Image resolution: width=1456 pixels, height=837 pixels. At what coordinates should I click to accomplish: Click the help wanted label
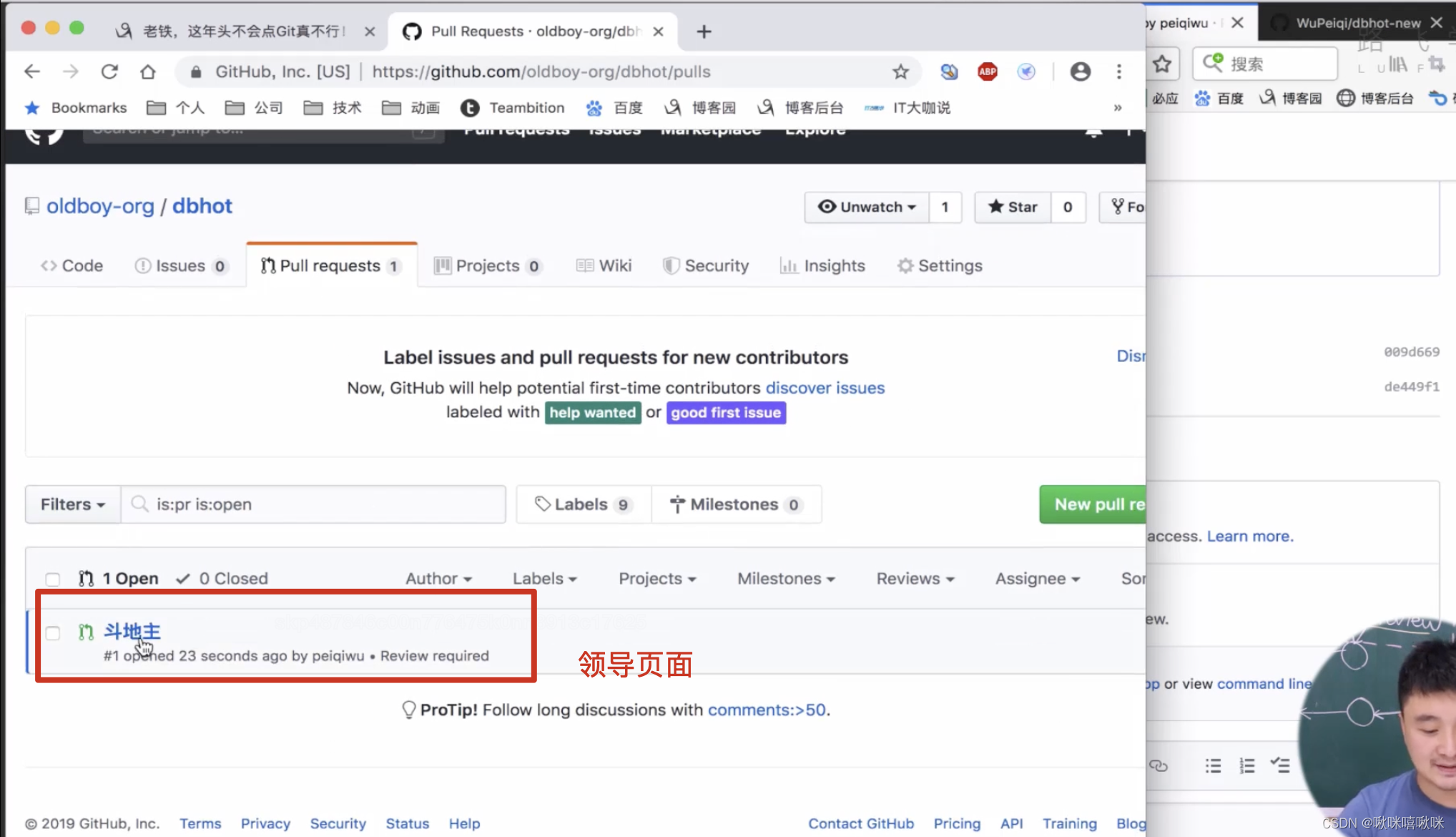tap(593, 413)
